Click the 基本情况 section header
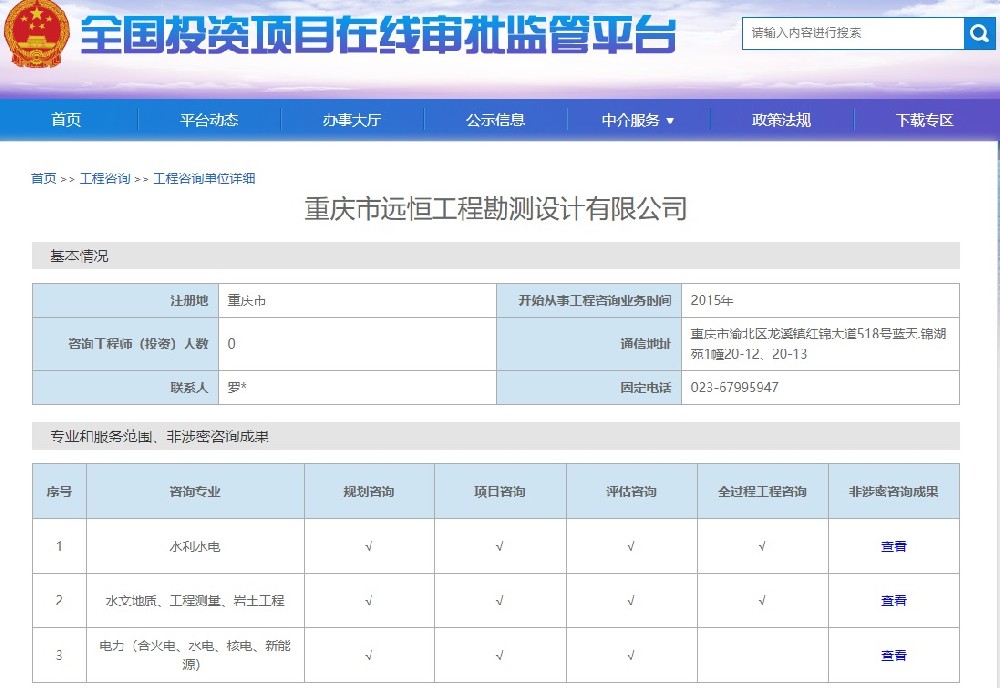This screenshot has width=1000, height=688. coord(80,256)
